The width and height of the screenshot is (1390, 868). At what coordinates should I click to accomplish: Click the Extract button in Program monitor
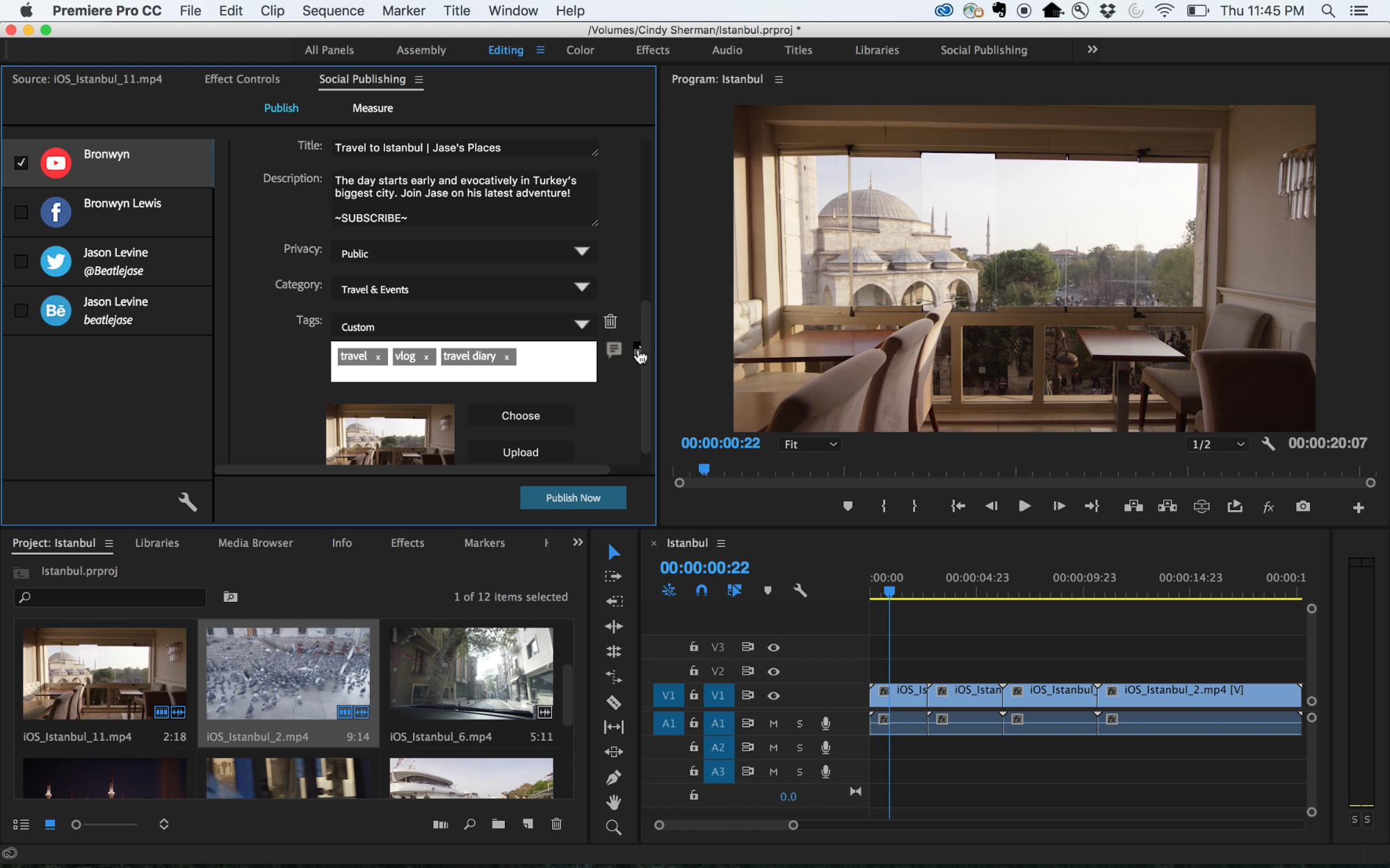pos(1167,507)
